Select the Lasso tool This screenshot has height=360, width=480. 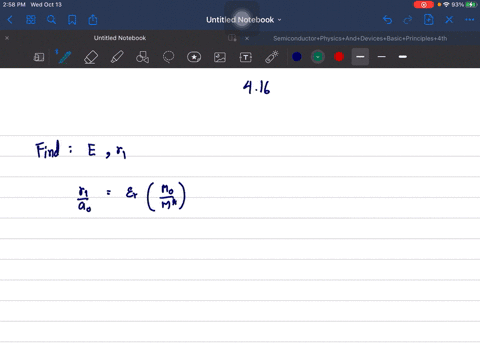168,57
